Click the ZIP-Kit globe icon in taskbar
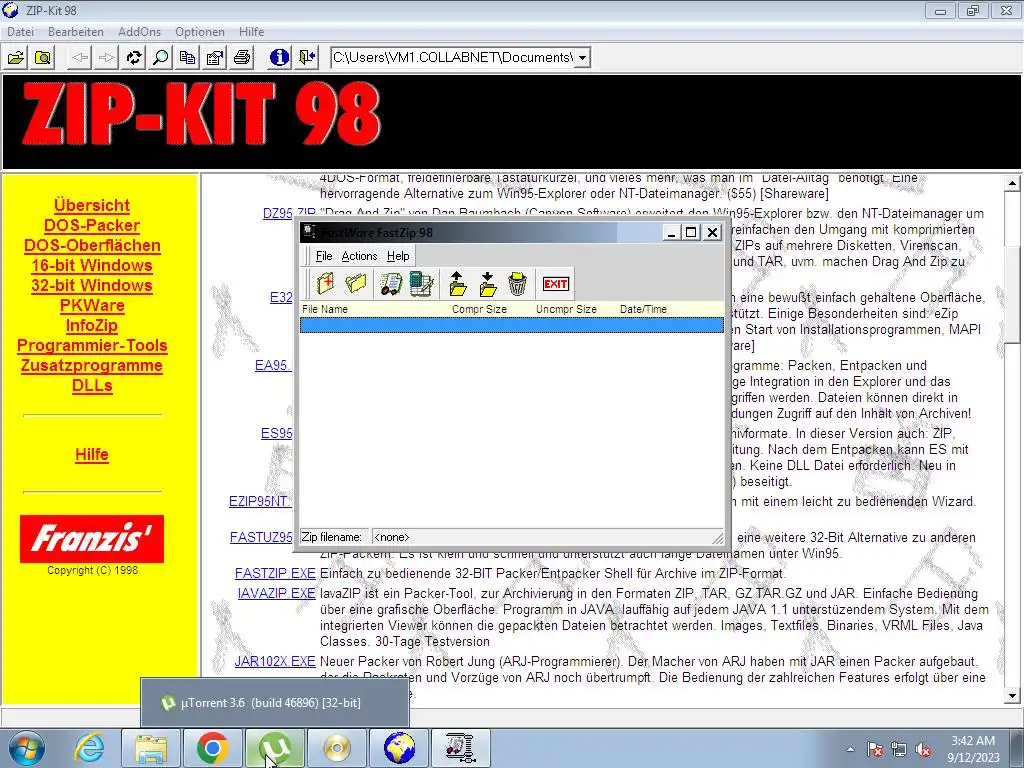1024x768 pixels. coord(398,748)
